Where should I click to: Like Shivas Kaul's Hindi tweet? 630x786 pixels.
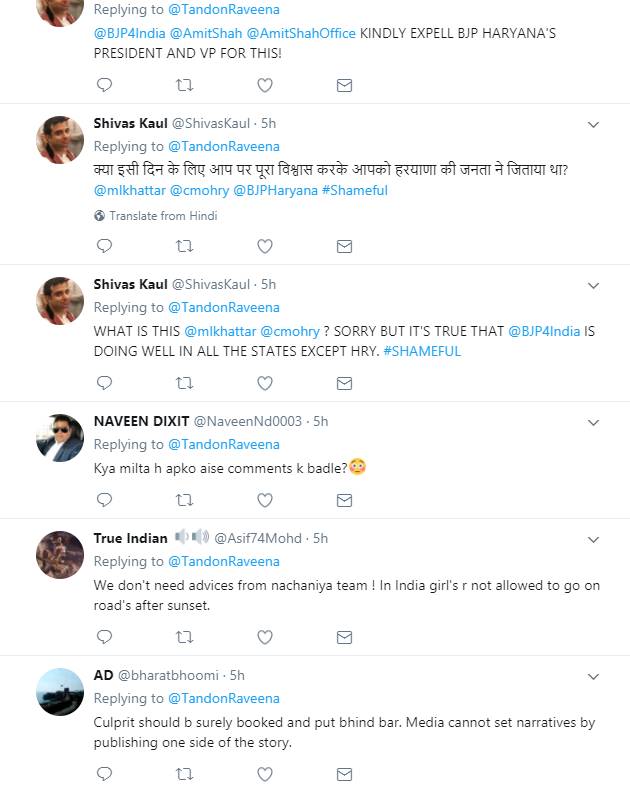(x=265, y=245)
